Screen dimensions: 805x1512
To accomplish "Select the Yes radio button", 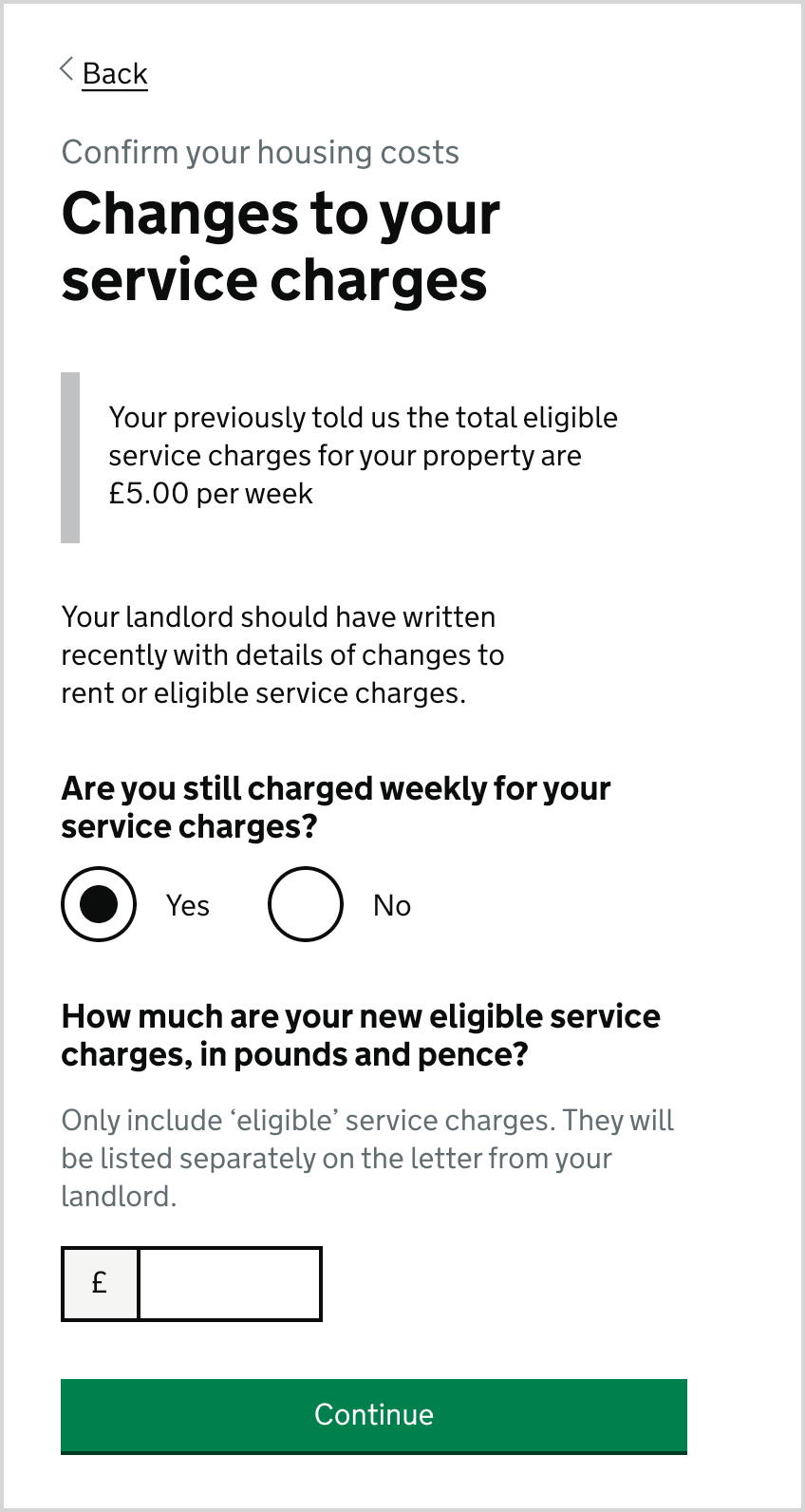I will (x=99, y=904).
